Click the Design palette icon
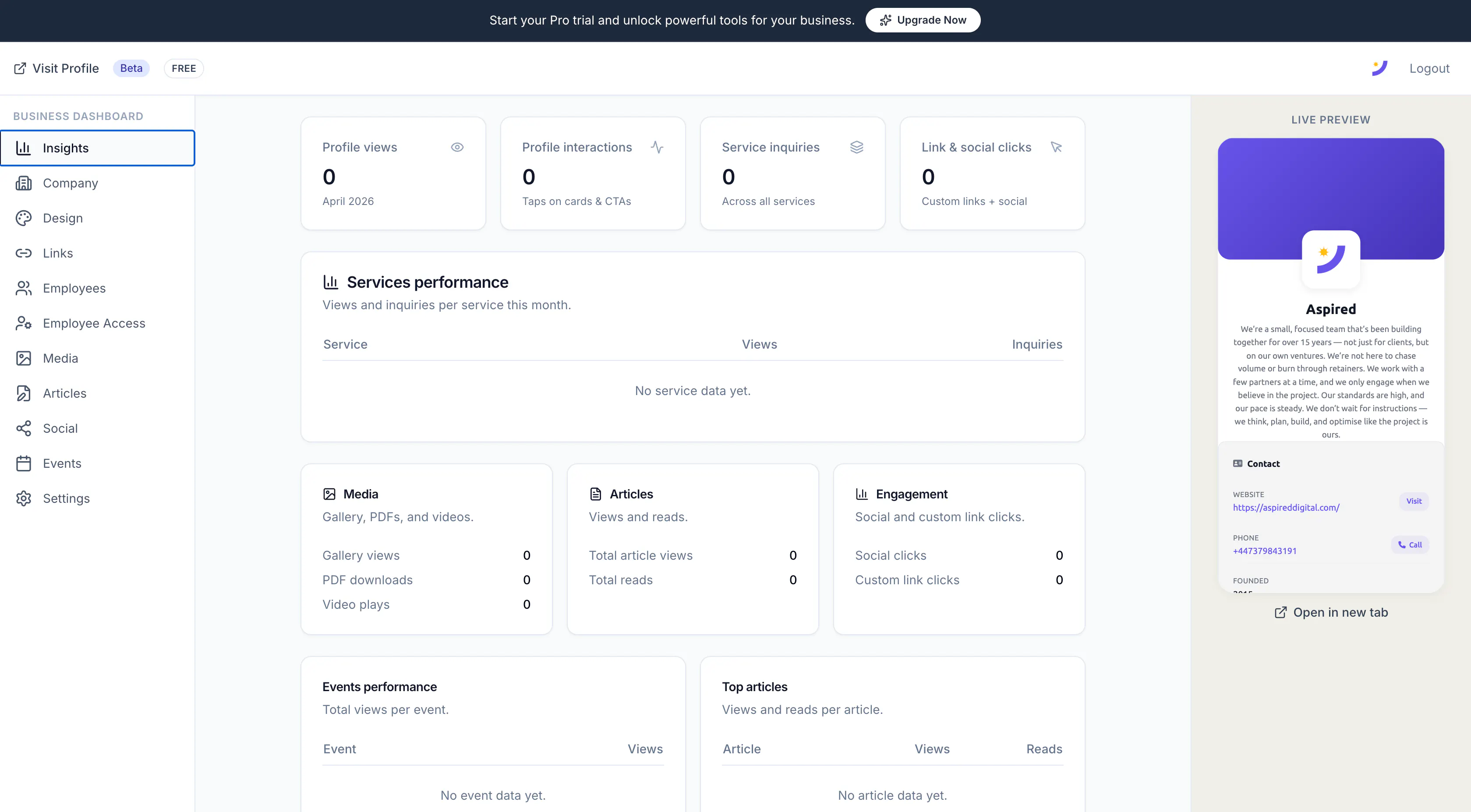The image size is (1471, 812). [x=23, y=218]
